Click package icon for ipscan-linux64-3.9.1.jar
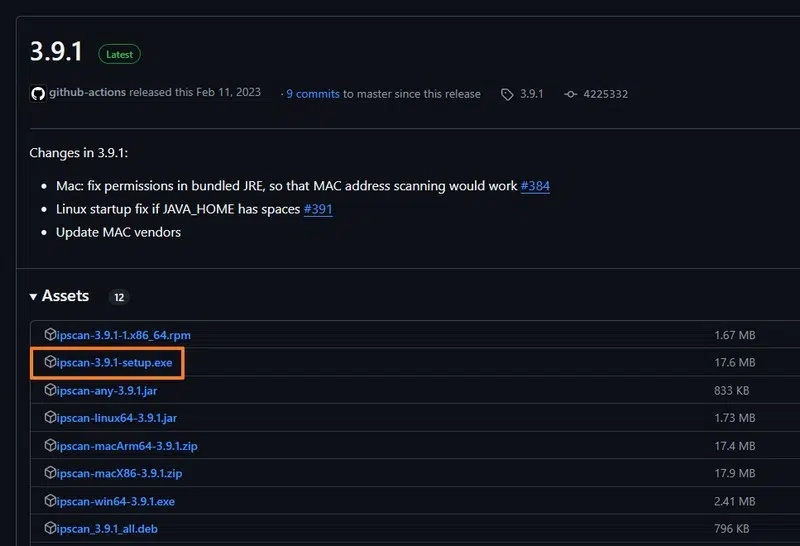 coord(50,417)
